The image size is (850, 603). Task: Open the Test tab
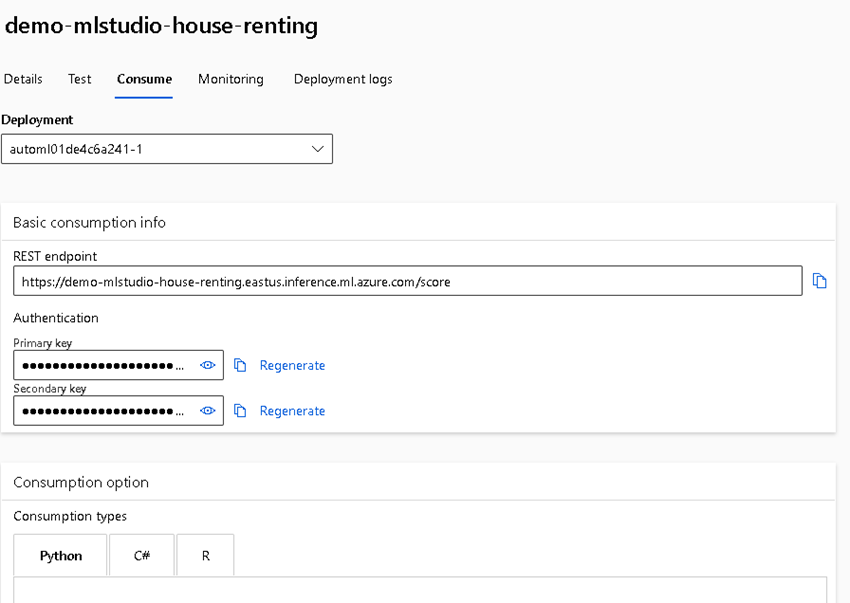tap(79, 79)
